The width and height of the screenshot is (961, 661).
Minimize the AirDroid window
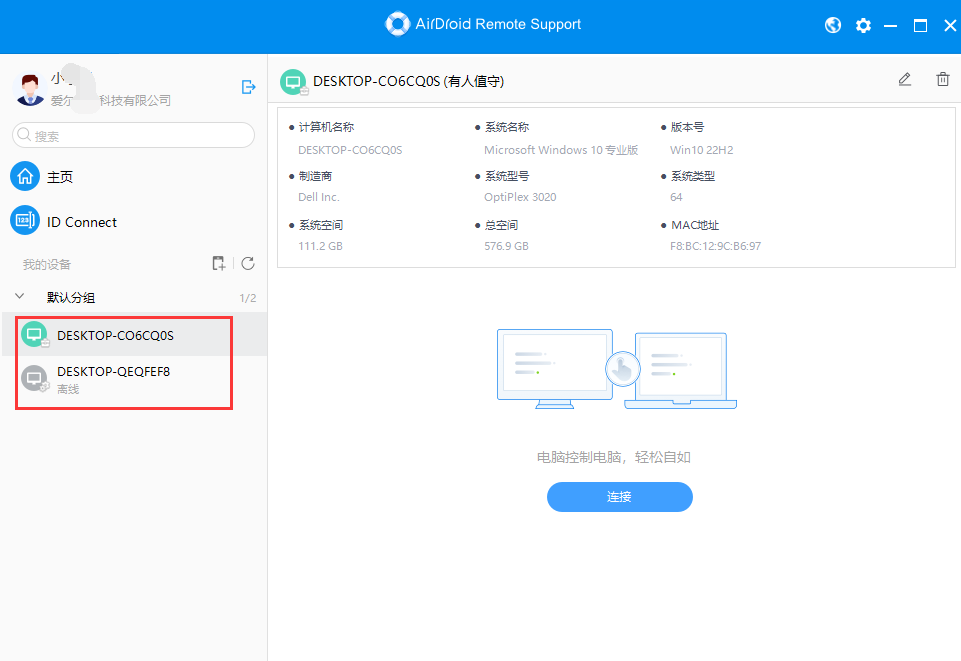coord(891,26)
